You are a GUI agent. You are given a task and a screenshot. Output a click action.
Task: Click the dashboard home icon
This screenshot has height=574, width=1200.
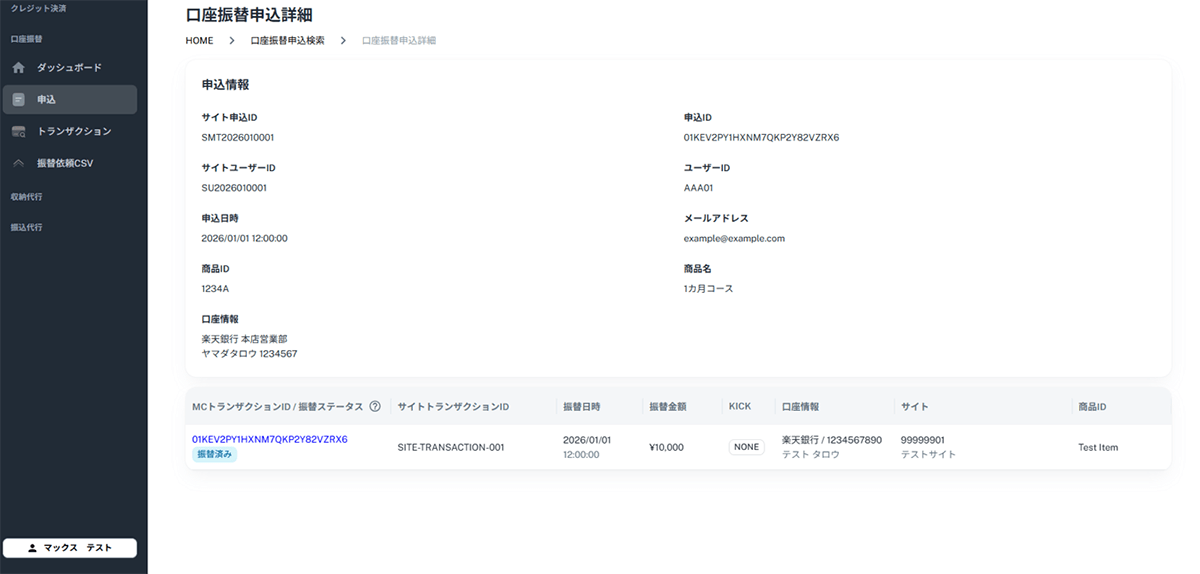18,68
